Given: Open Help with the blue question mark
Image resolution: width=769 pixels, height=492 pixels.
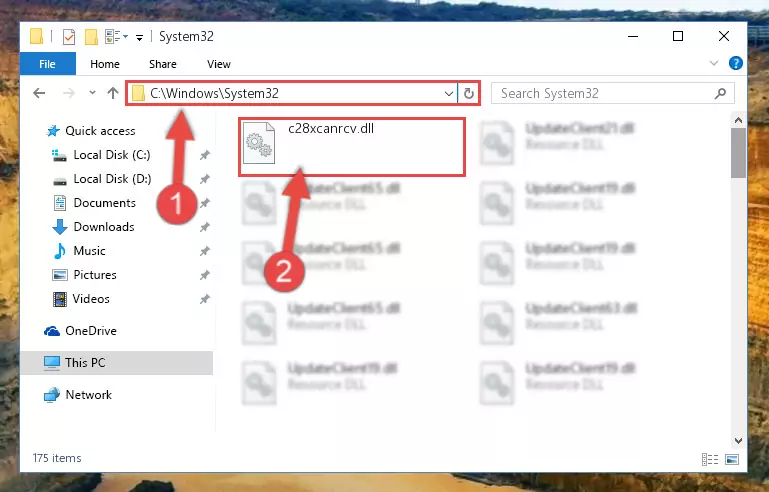Looking at the screenshot, I should point(735,63).
